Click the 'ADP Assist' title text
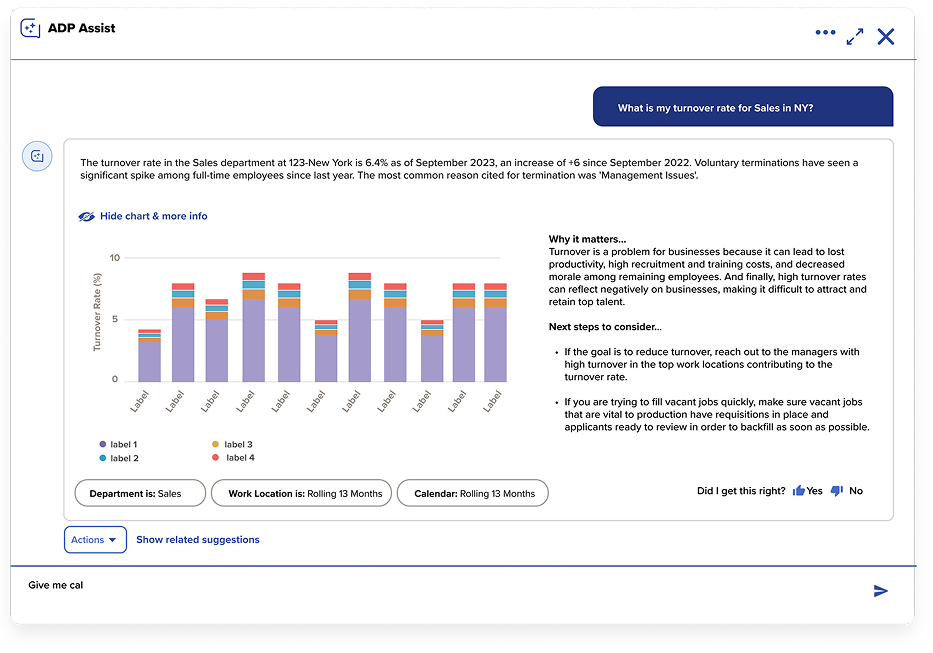 (x=82, y=28)
